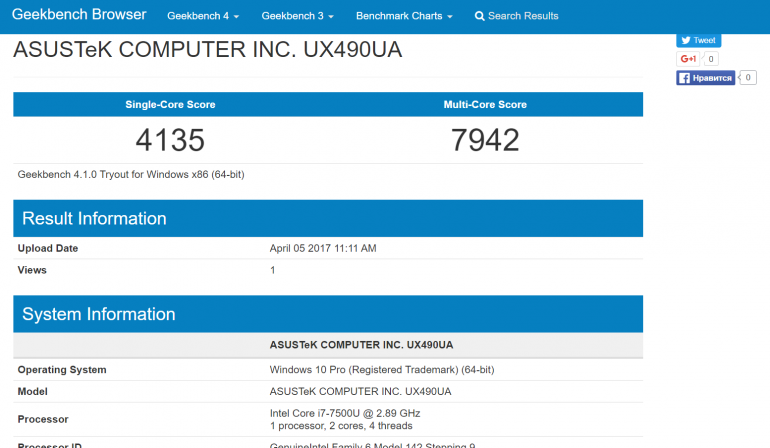This screenshot has height=448, width=770.
Task: Click the Processor row label
Action: (43, 419)
